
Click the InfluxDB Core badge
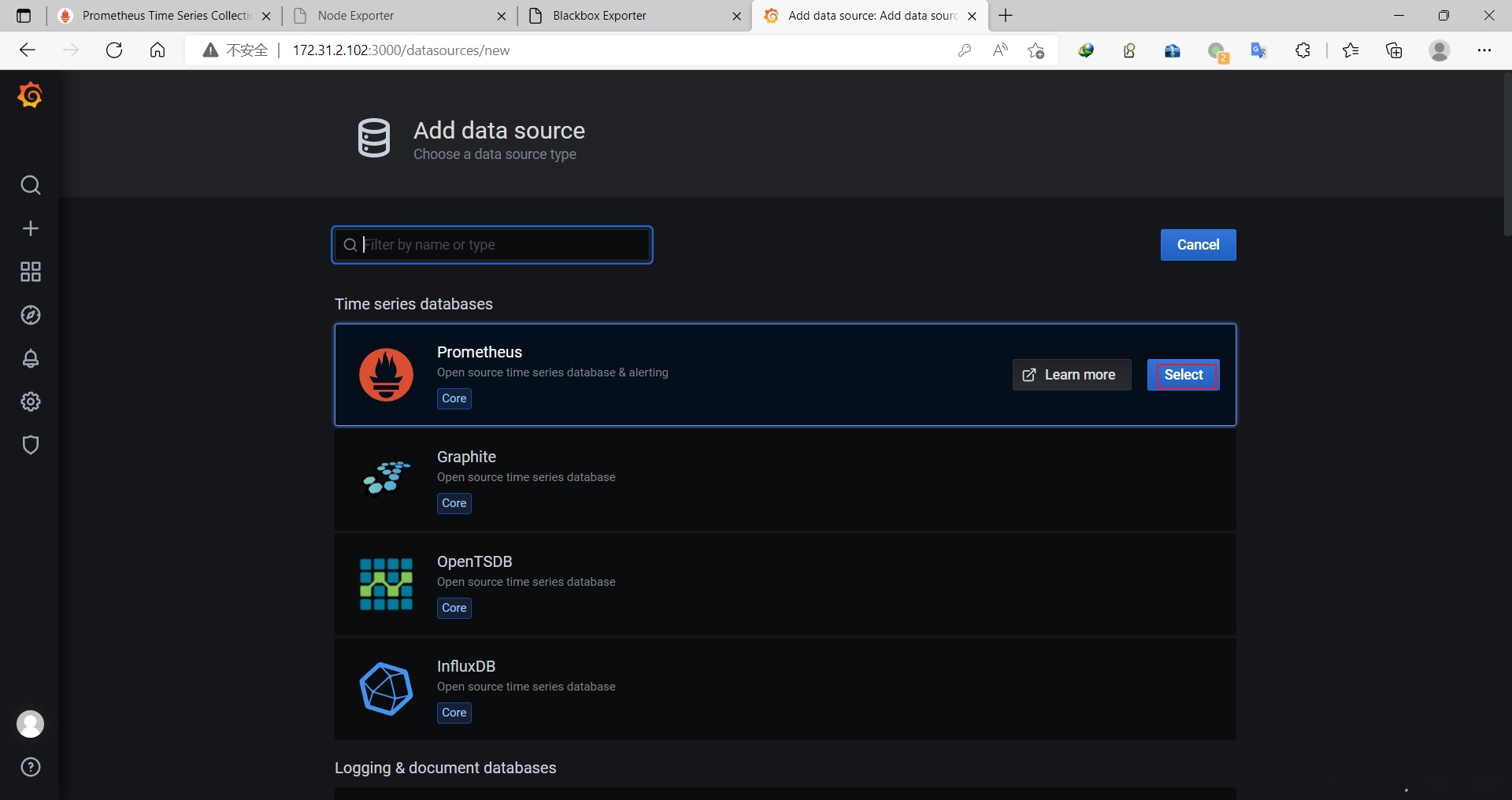pyautogui.click(x=454, y=713)
